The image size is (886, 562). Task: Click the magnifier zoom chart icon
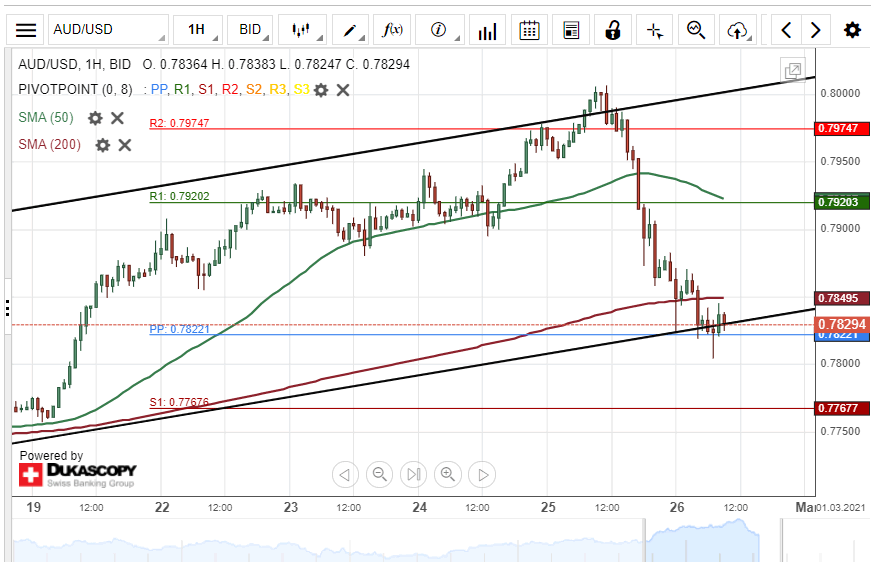pos(696,30)
